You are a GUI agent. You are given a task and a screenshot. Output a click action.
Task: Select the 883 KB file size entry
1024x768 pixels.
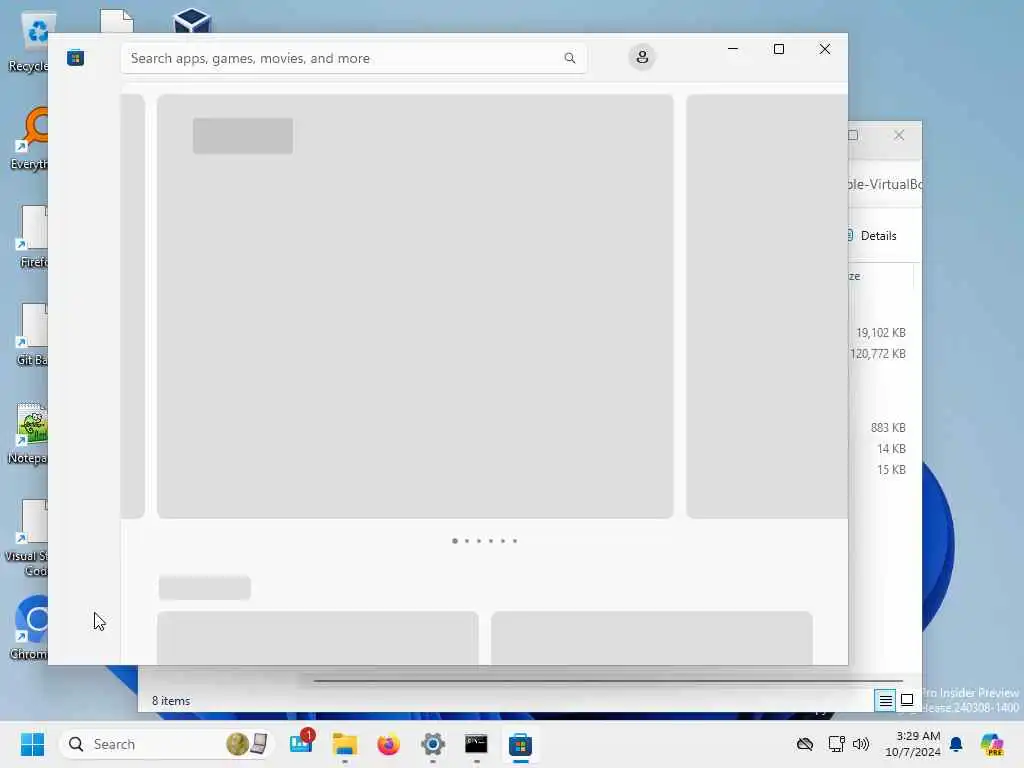pos(888,428)
